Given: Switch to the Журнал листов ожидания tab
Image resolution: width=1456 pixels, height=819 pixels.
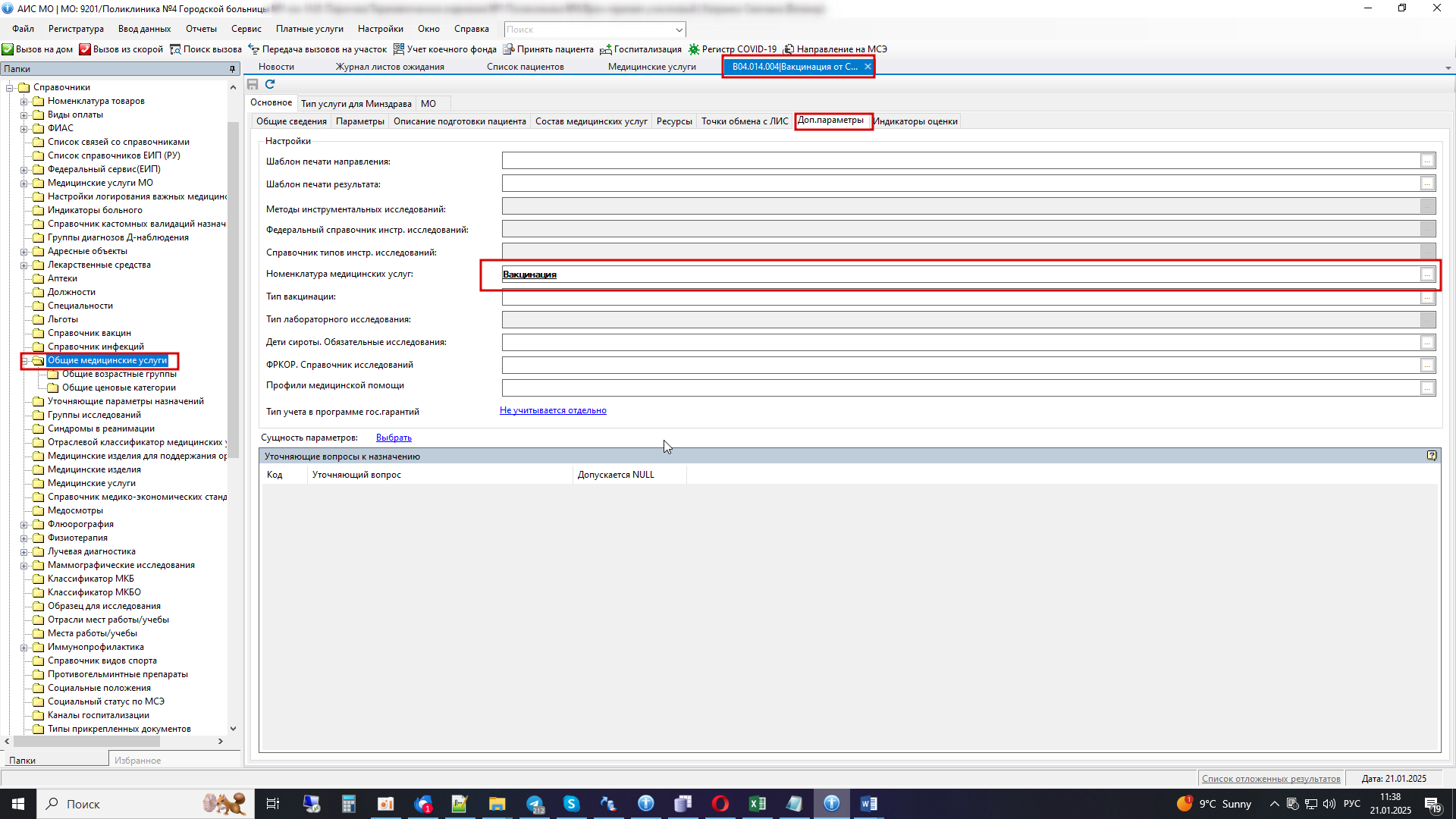Looking at the screenshot, I should 390,67.
